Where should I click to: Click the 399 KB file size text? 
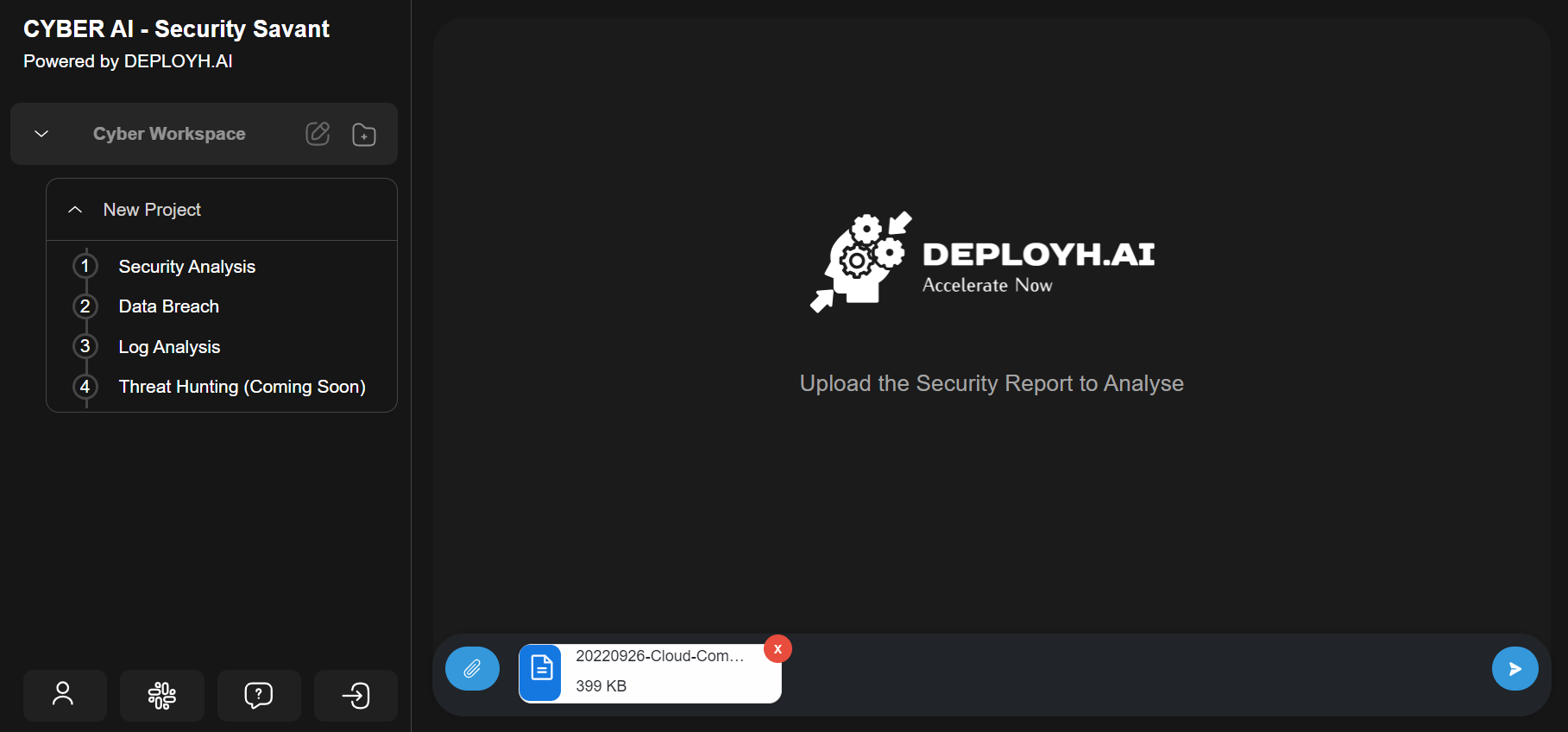pos(601,686)
